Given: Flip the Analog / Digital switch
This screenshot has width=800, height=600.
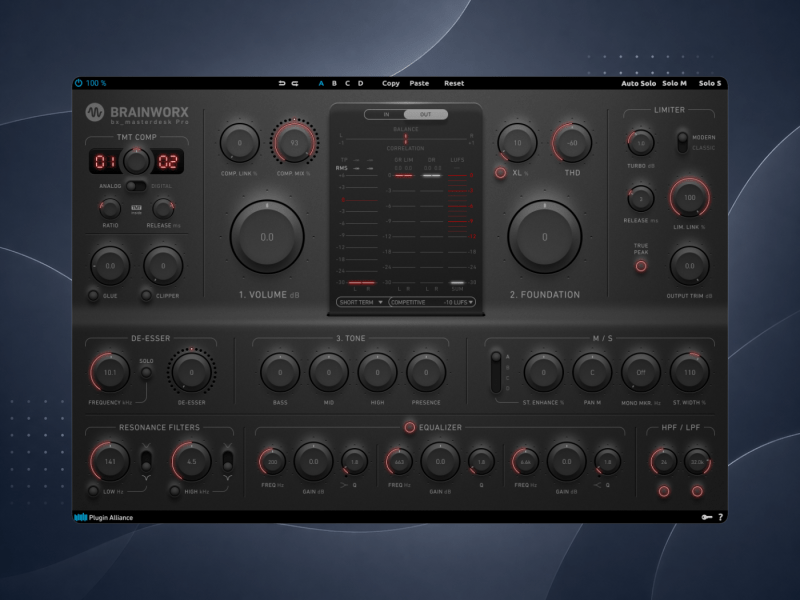Looking at the screenshot, I should coord(136,186).
